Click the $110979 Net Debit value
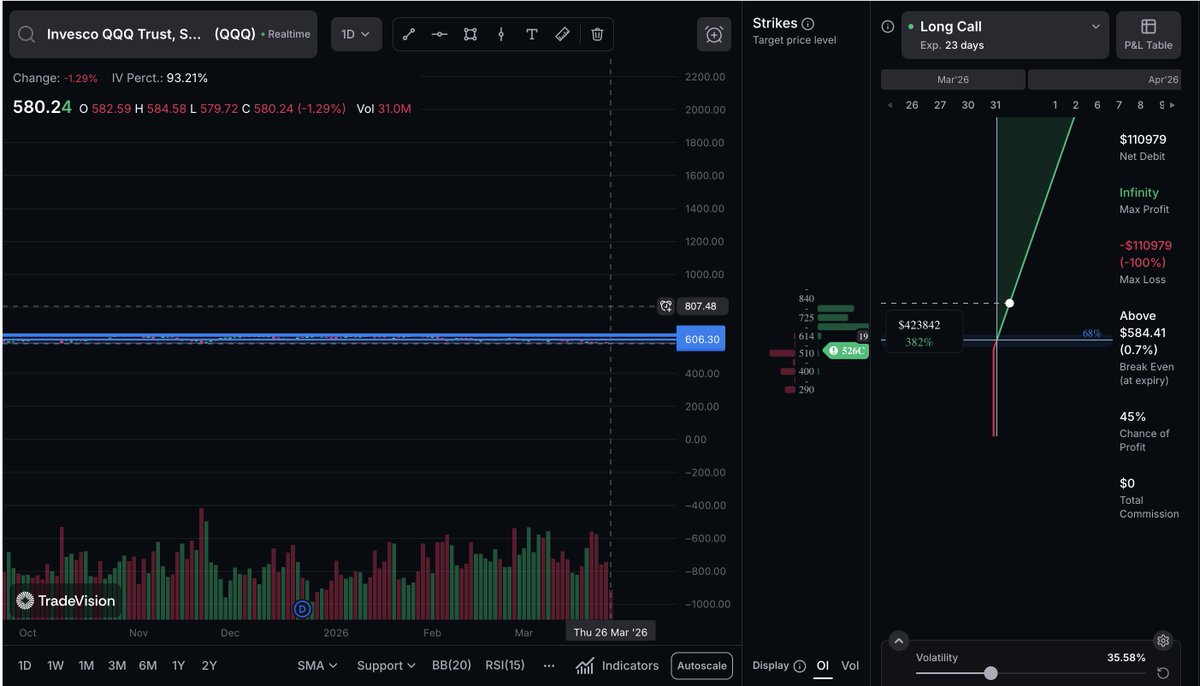Image resolution: width=1200 pixels, height=686 pixels. click(1142, 140)
